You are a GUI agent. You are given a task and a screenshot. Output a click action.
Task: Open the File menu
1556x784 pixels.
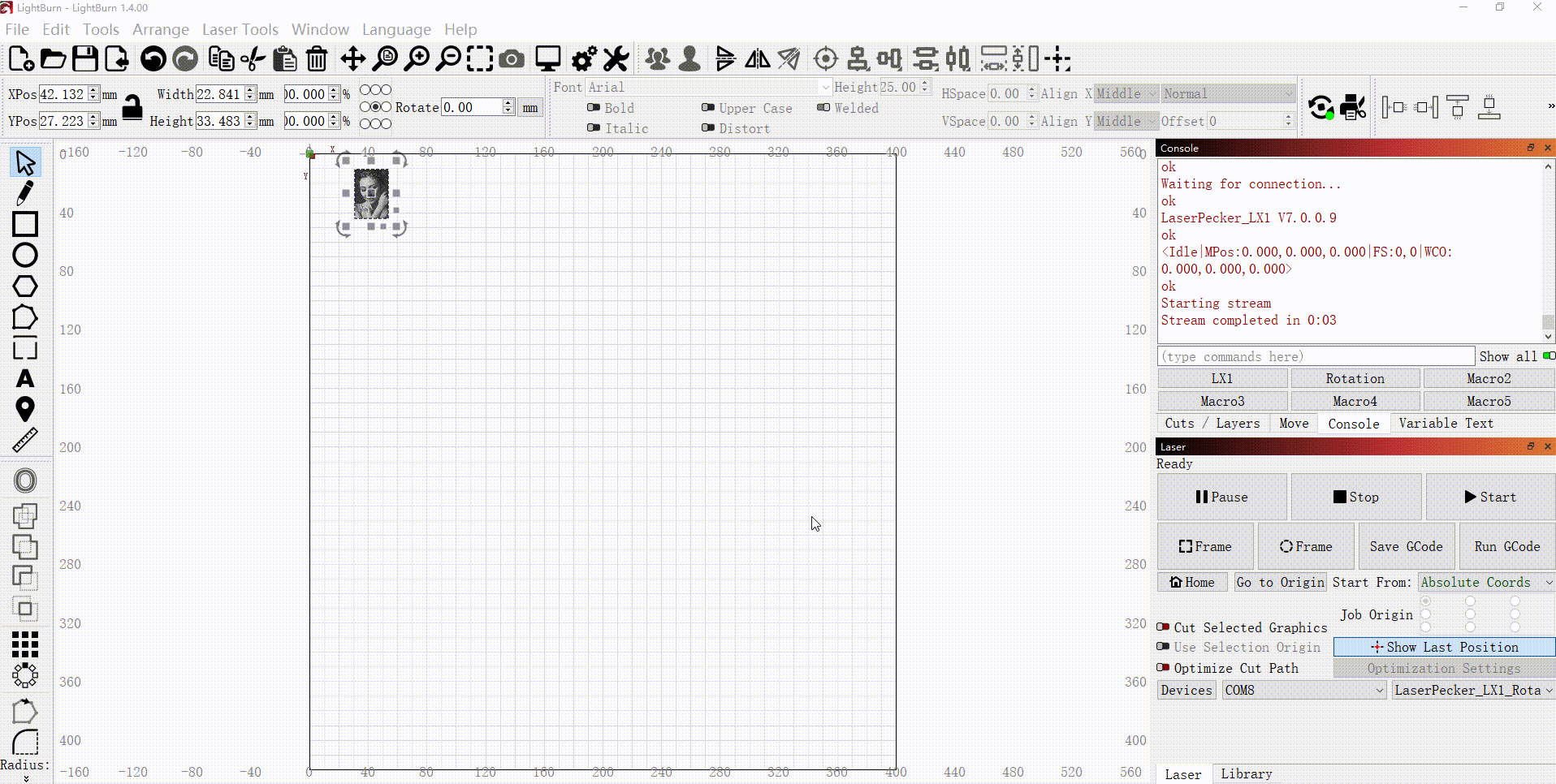[17, 29]
